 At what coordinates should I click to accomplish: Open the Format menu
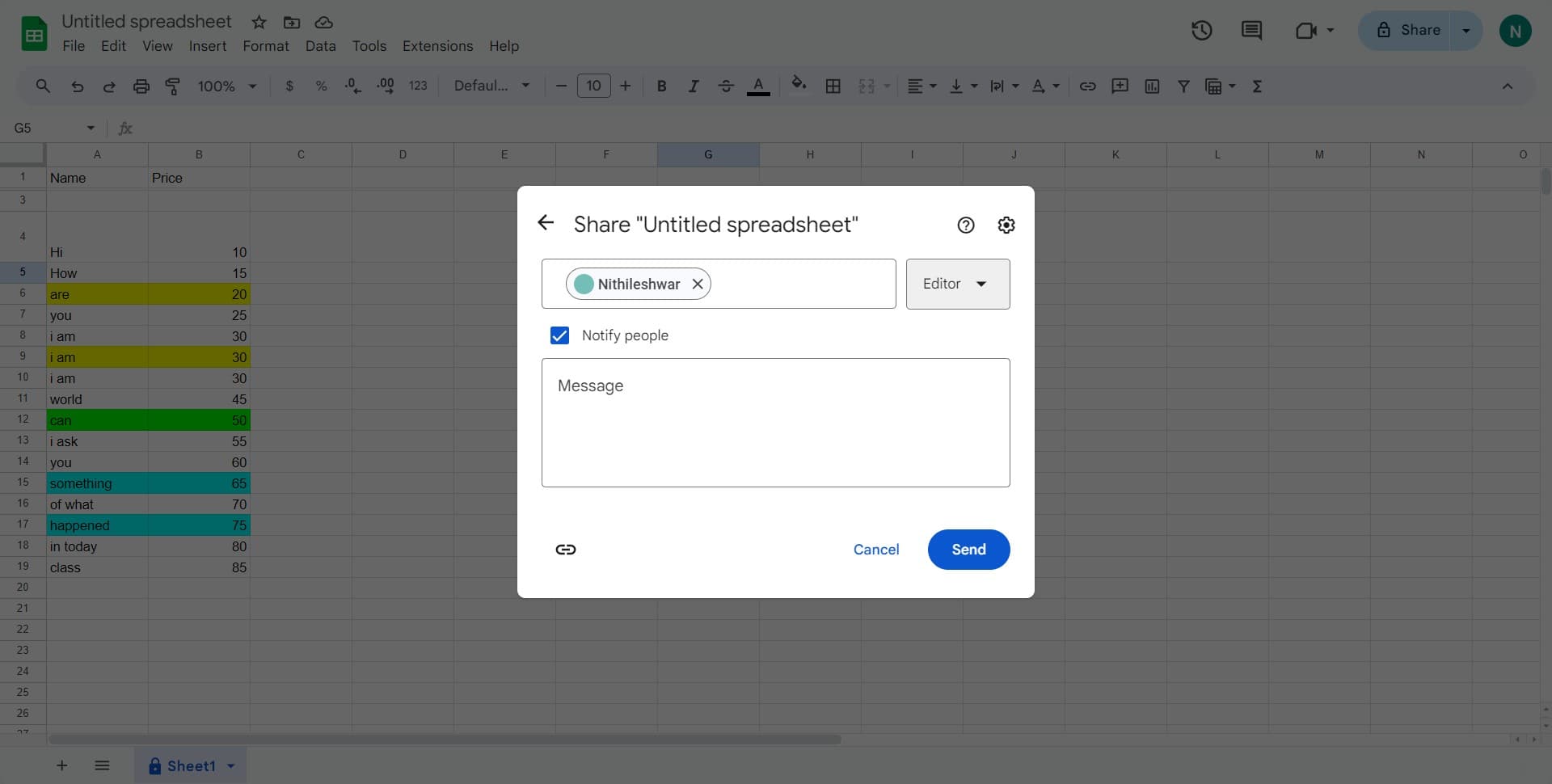point(265,46)
